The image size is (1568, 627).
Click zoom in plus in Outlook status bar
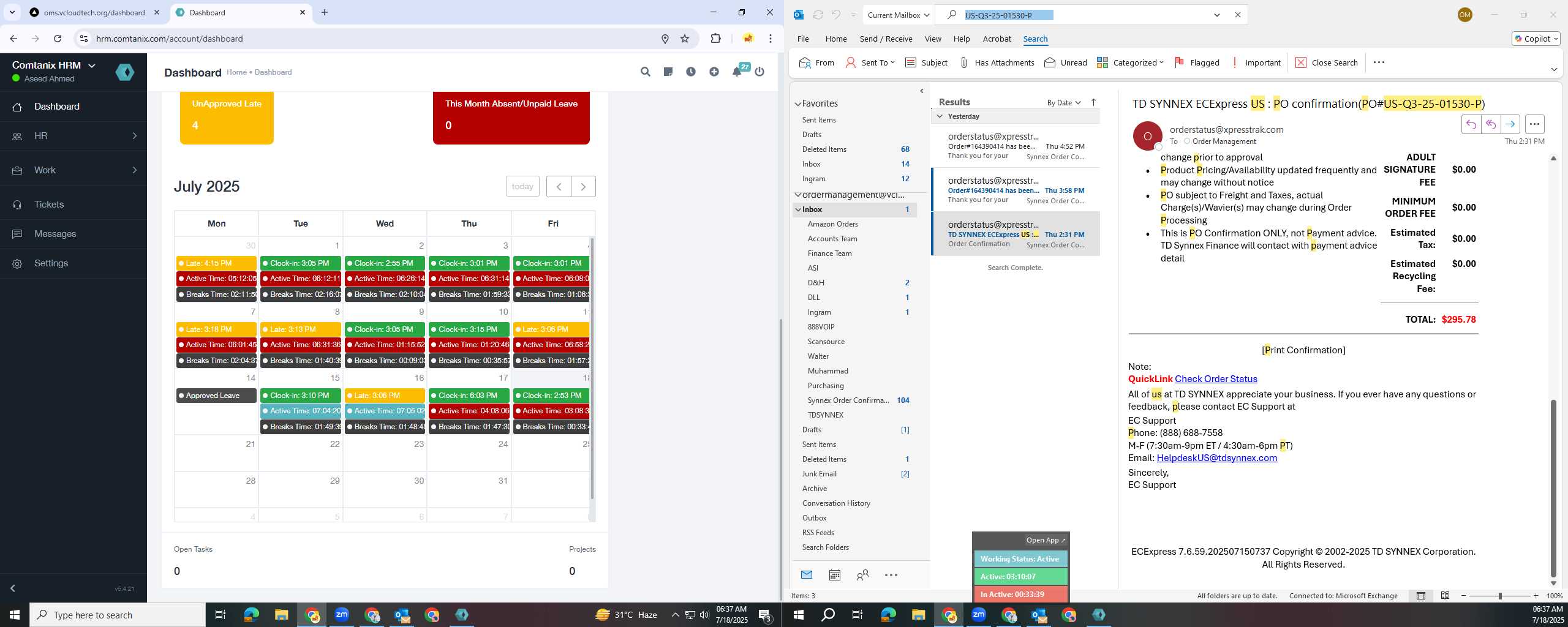(x=1536, y=596)
